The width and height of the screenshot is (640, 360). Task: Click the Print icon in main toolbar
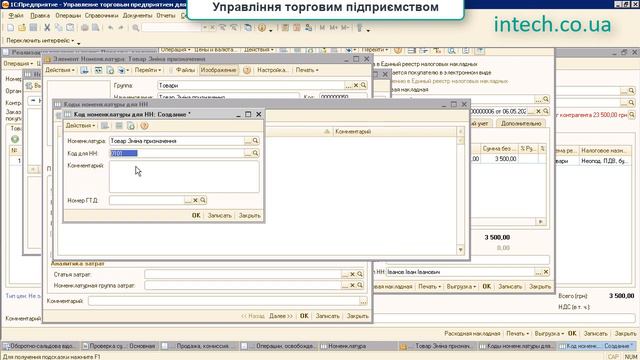(84, 28)
